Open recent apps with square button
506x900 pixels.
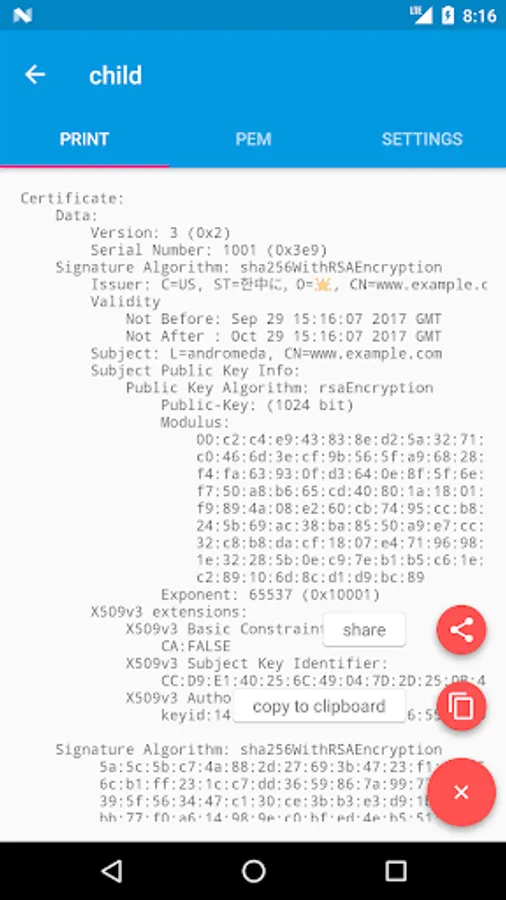tap(395, 871)
